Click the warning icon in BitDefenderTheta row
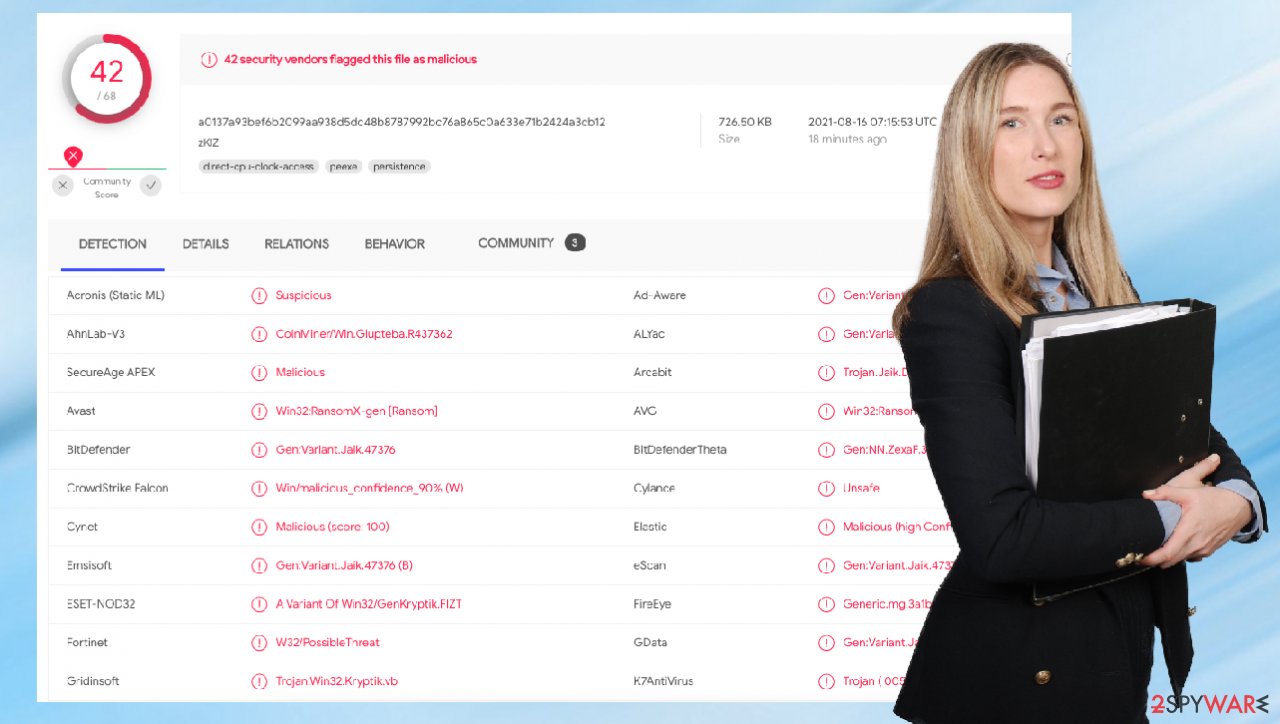 [x=826, y=450]
